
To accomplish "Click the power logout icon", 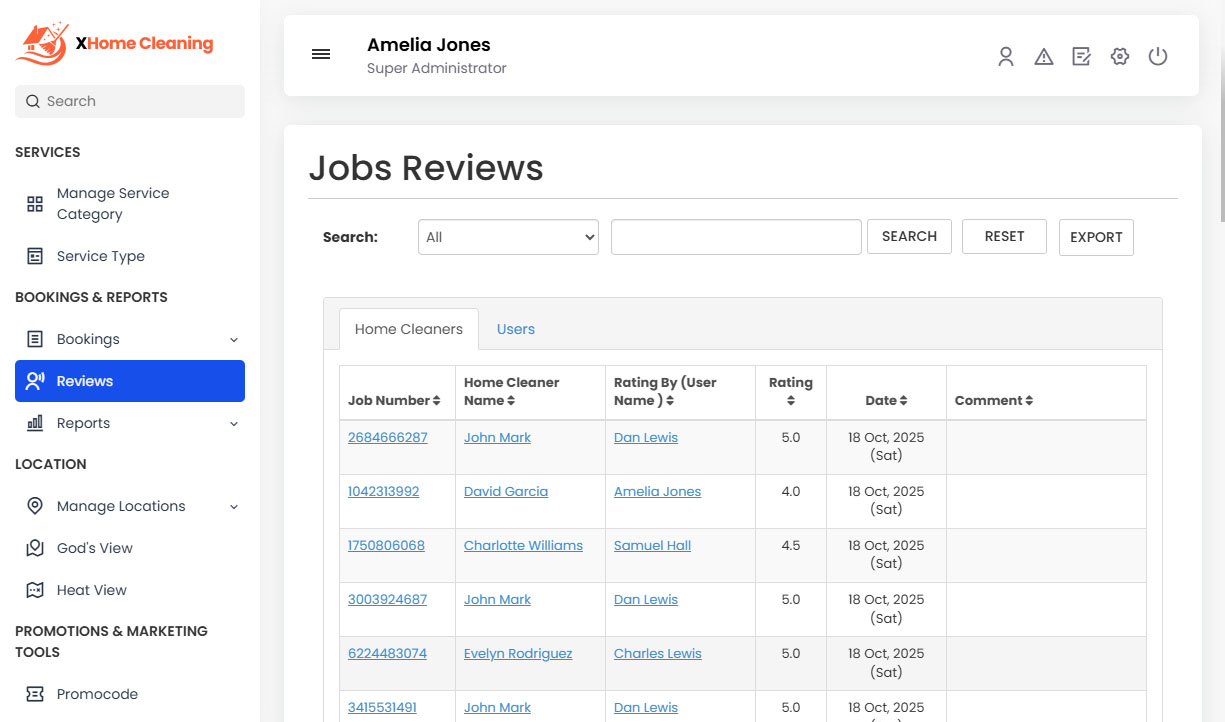I will [1157, 57].
